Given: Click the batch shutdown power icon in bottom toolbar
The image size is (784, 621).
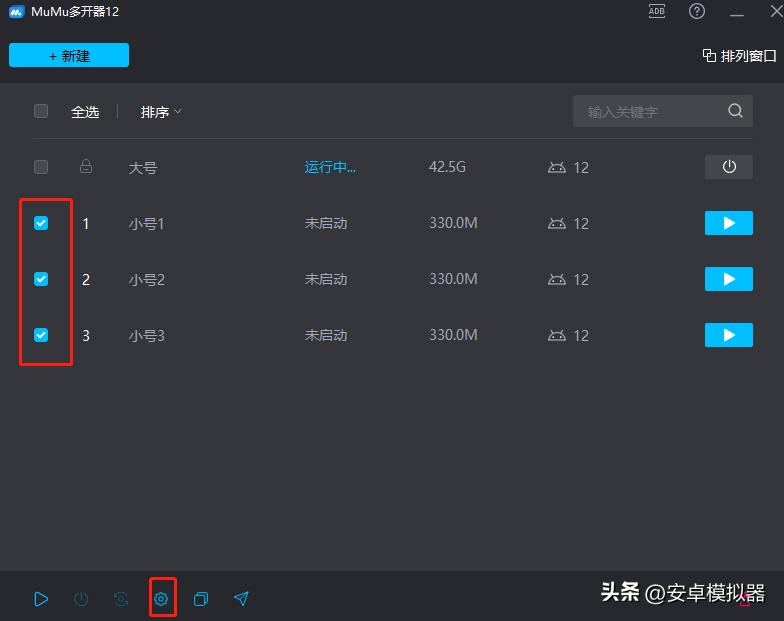Looking at the screenshot, I should click(81, 598).
